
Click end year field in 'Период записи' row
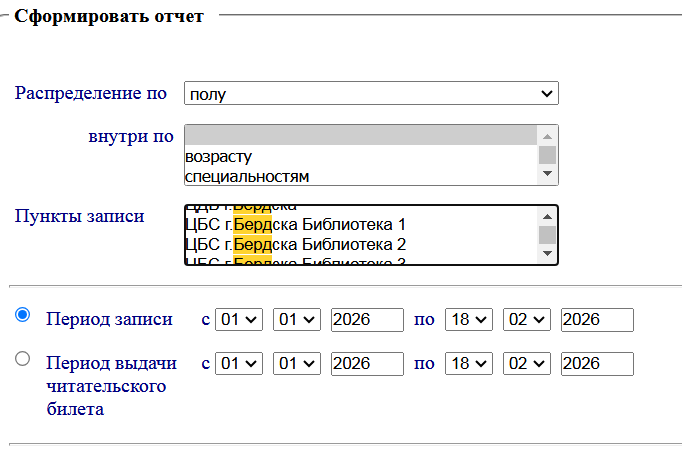click(x=597, y=320)
